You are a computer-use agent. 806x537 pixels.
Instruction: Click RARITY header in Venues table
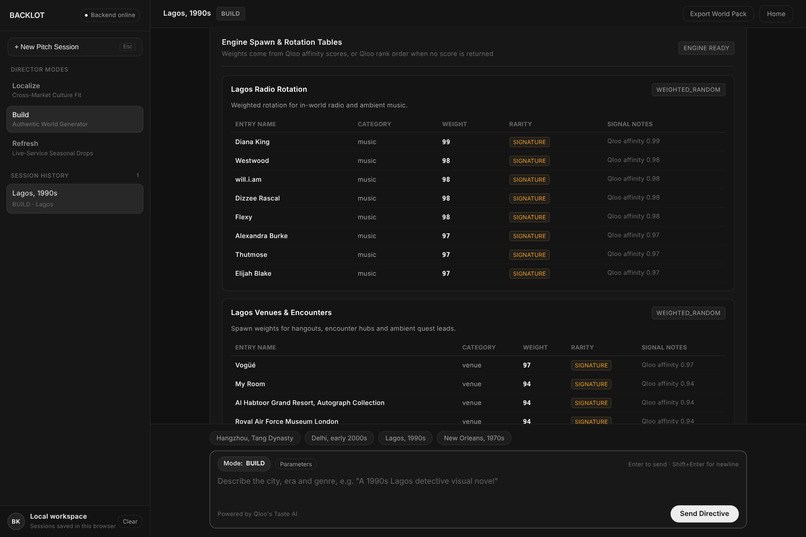click(582, 348)
